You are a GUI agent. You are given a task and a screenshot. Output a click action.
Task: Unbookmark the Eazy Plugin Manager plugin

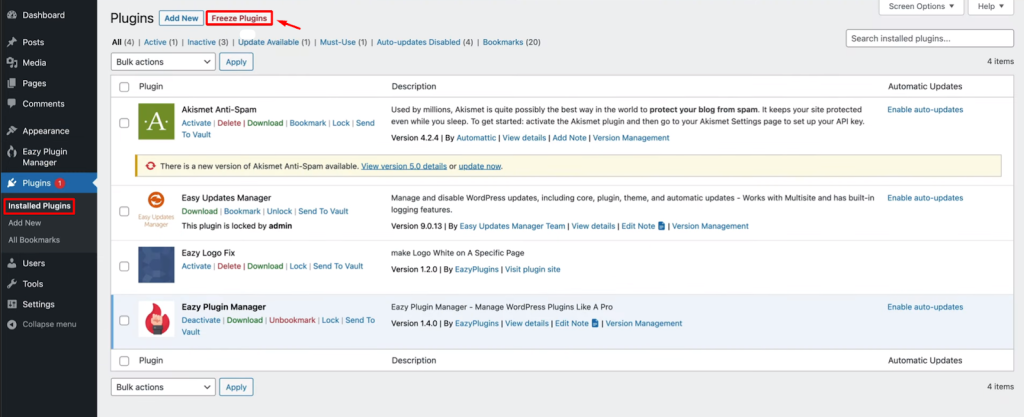pyautogui.click(x=292, y=320)
